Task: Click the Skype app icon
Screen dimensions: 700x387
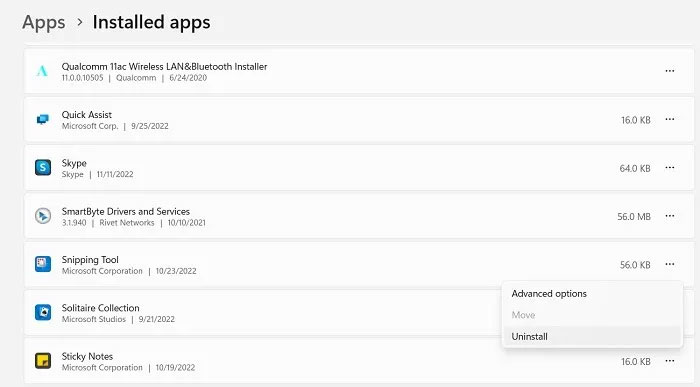Action: click(43, 168)
